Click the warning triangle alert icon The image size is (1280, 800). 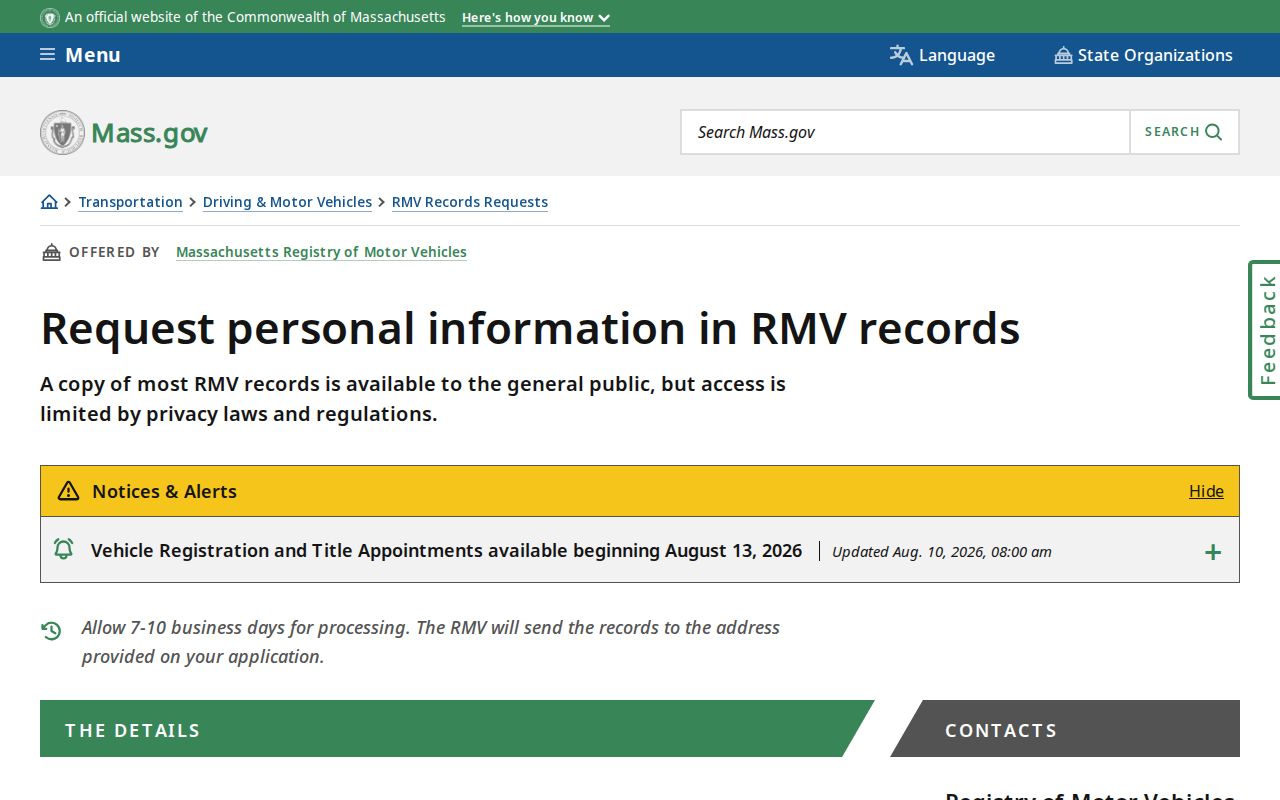coord(68,491)
